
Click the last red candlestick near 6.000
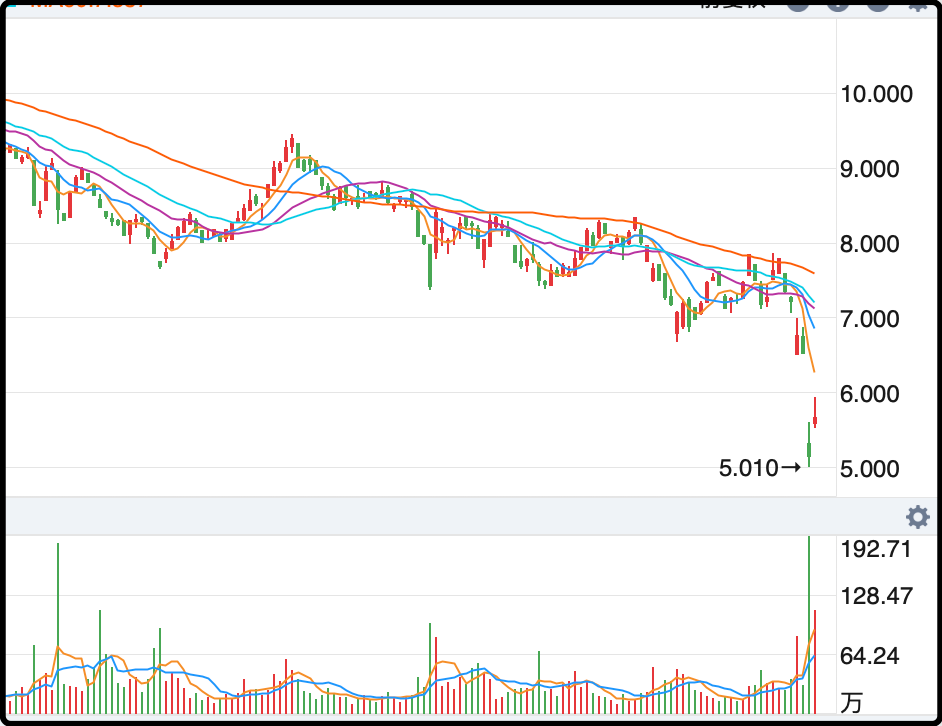pyautogui.click(x=815, y=420)
